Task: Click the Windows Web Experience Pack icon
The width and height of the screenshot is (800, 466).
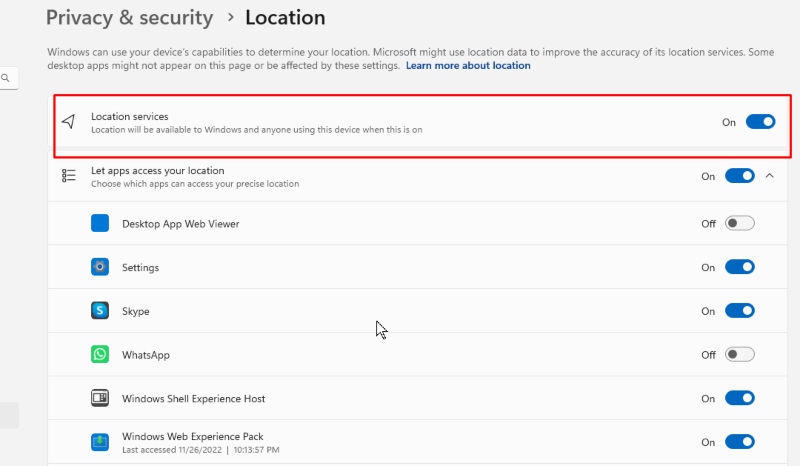Action: pos(100,442)
